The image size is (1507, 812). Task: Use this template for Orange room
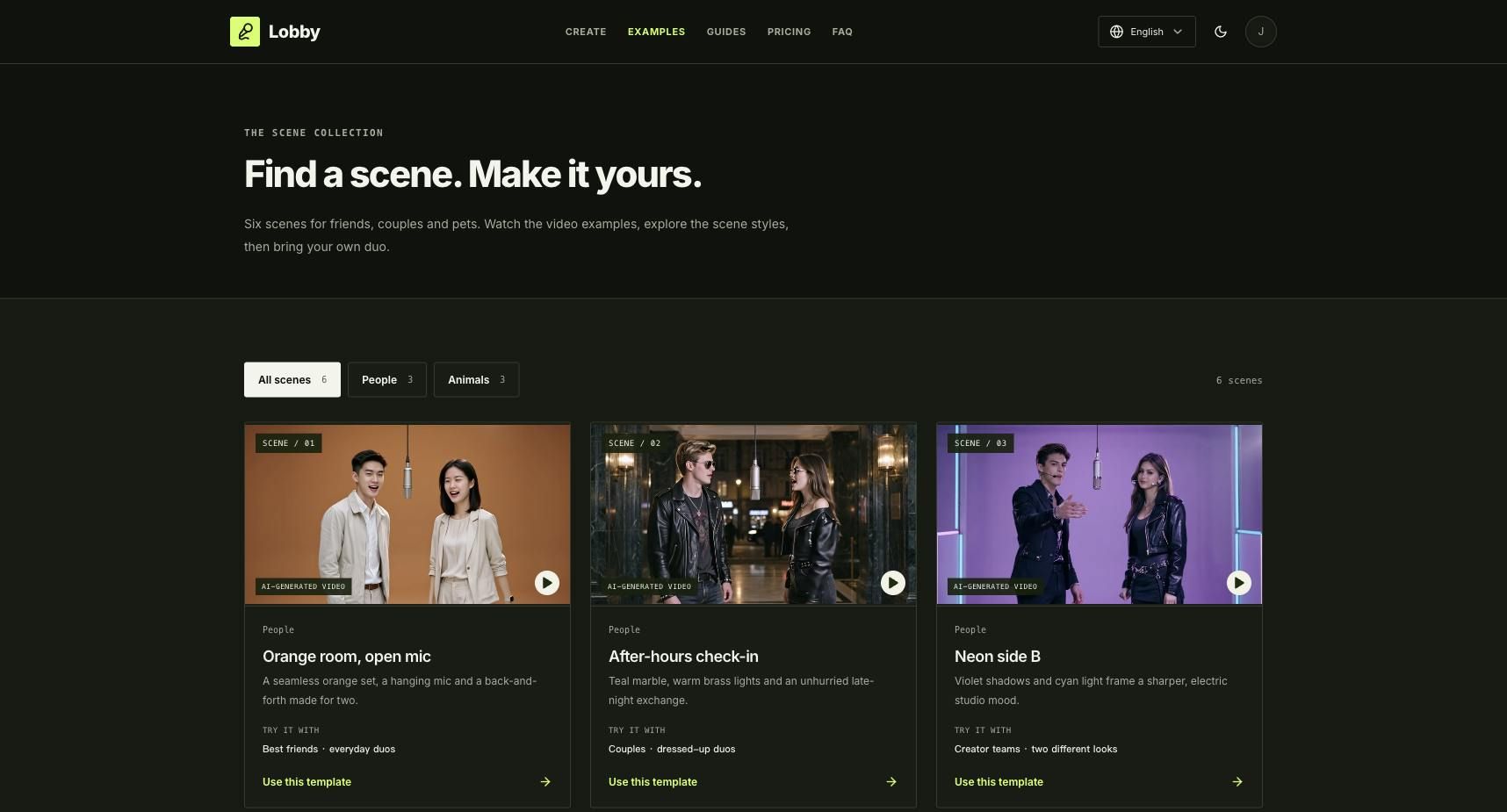(x=306, y=782)
